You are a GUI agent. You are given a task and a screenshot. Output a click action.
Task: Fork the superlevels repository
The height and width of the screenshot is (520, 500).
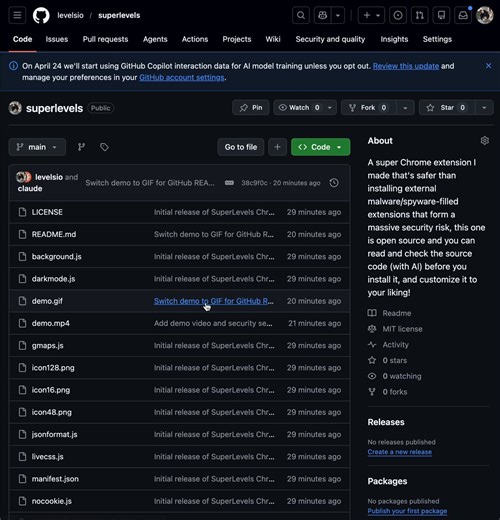click(368, 108)
